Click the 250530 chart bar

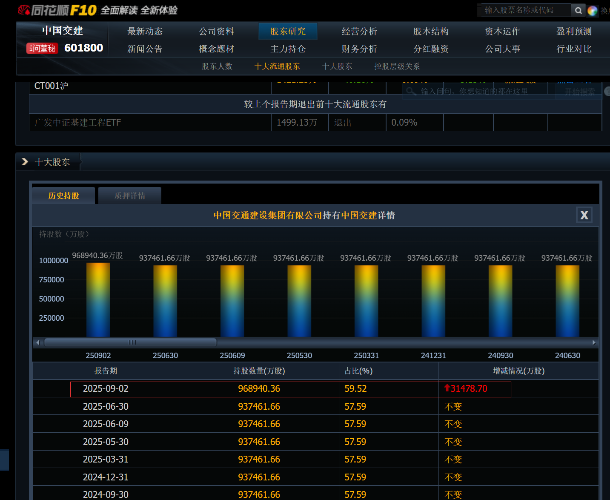click(x=299, y=301)
